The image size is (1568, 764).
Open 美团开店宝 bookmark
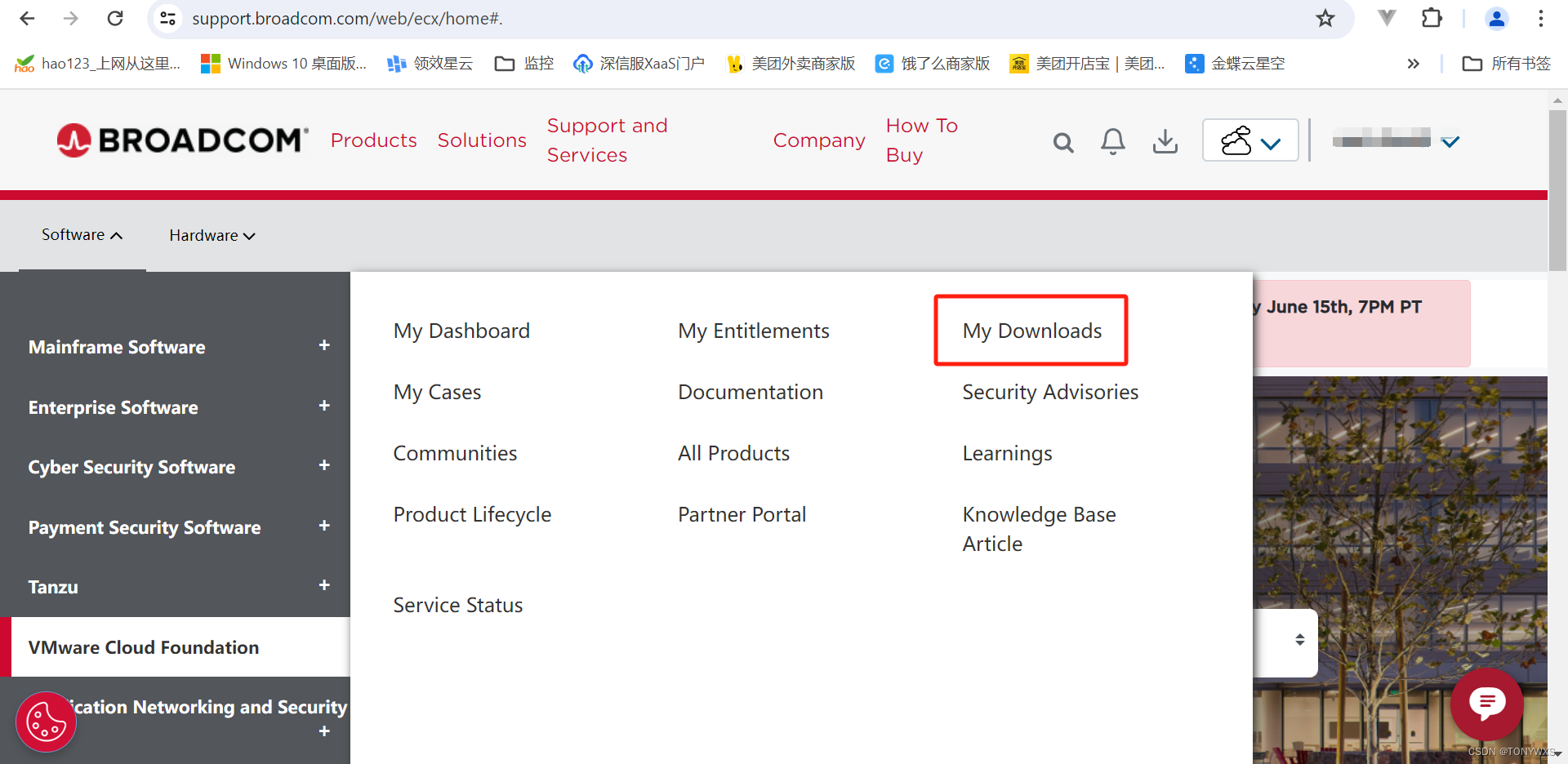pyautogui.click(x=1087, y=64)
